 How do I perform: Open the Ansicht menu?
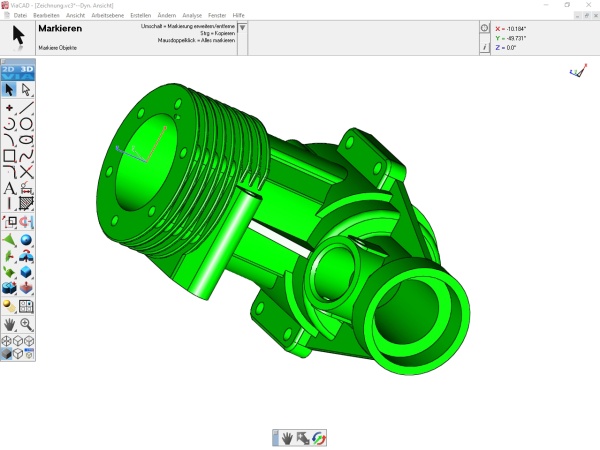75,15
